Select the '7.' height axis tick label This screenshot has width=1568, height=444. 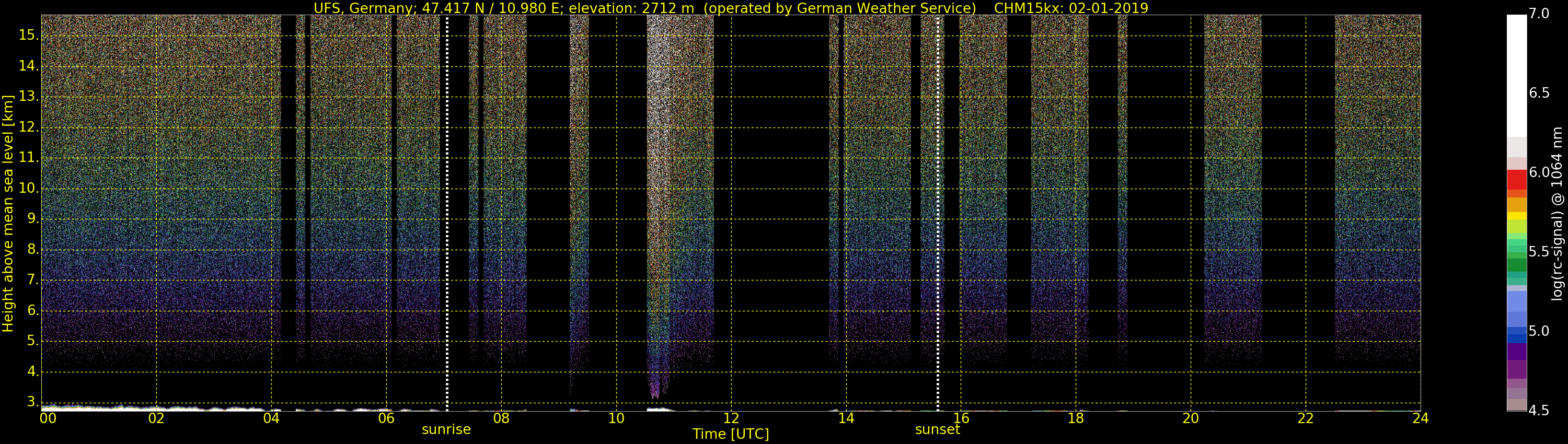tap(32, 280)
